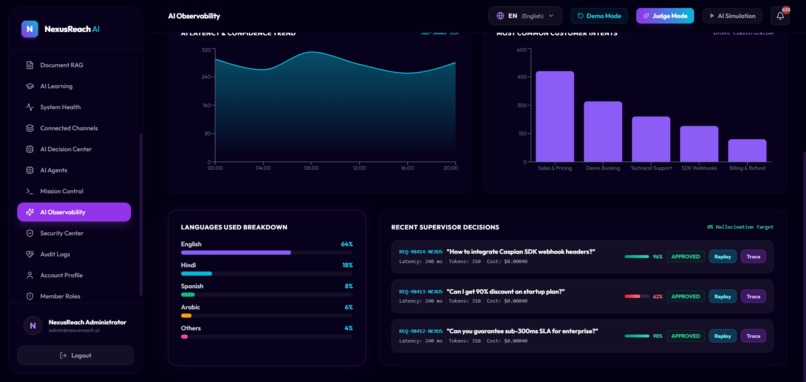Click the English language usage bar
Screen dimensions: 806x382
pos(267,252)
